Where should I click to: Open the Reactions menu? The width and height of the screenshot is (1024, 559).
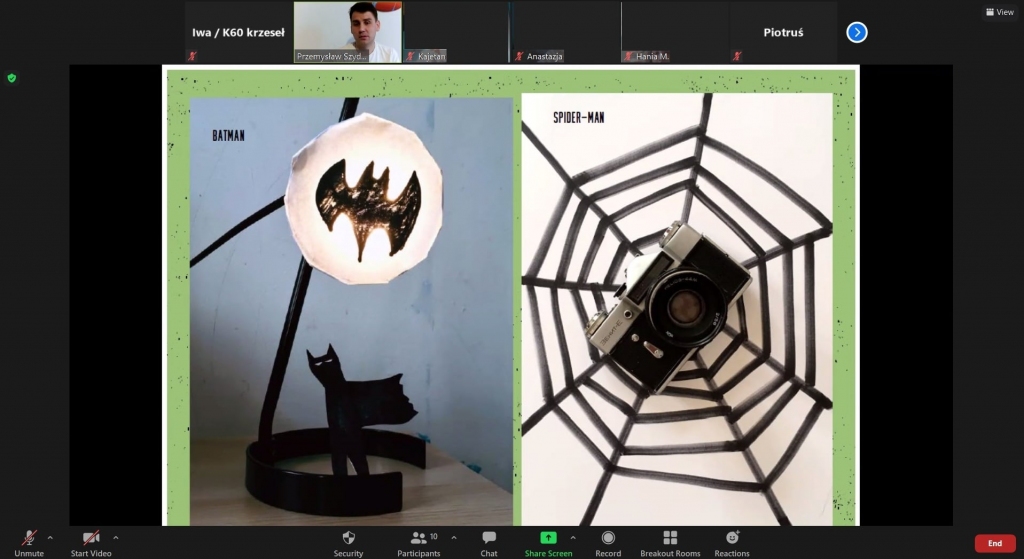coord(731,543)
